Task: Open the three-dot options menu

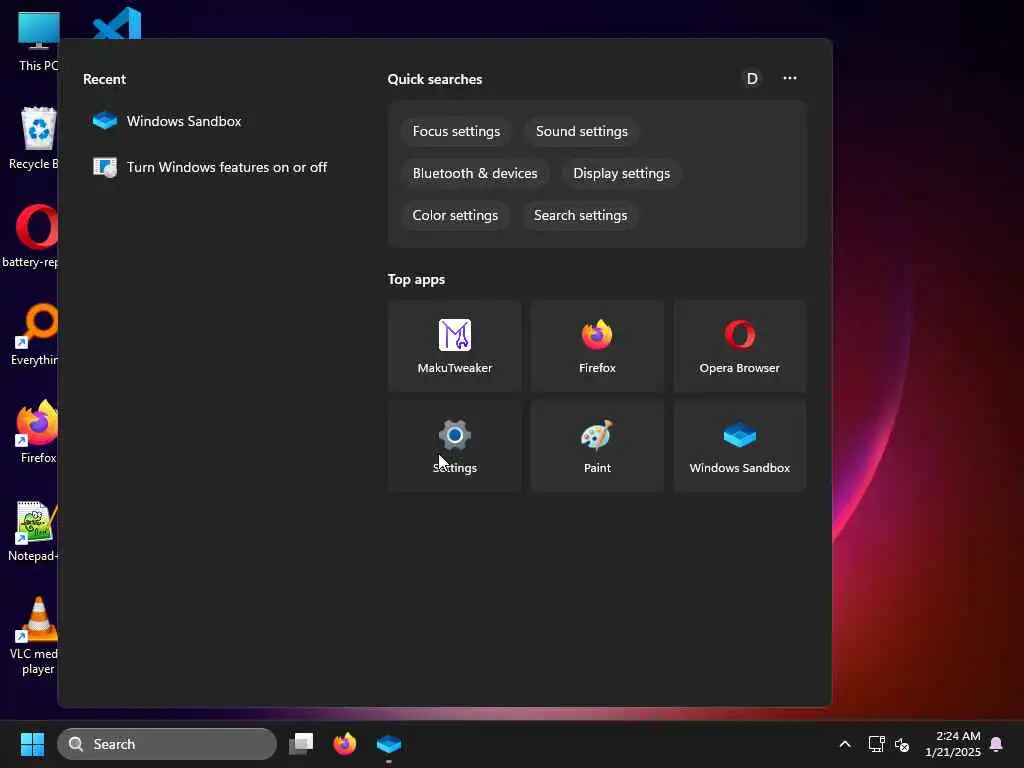Action: point(790,78)
